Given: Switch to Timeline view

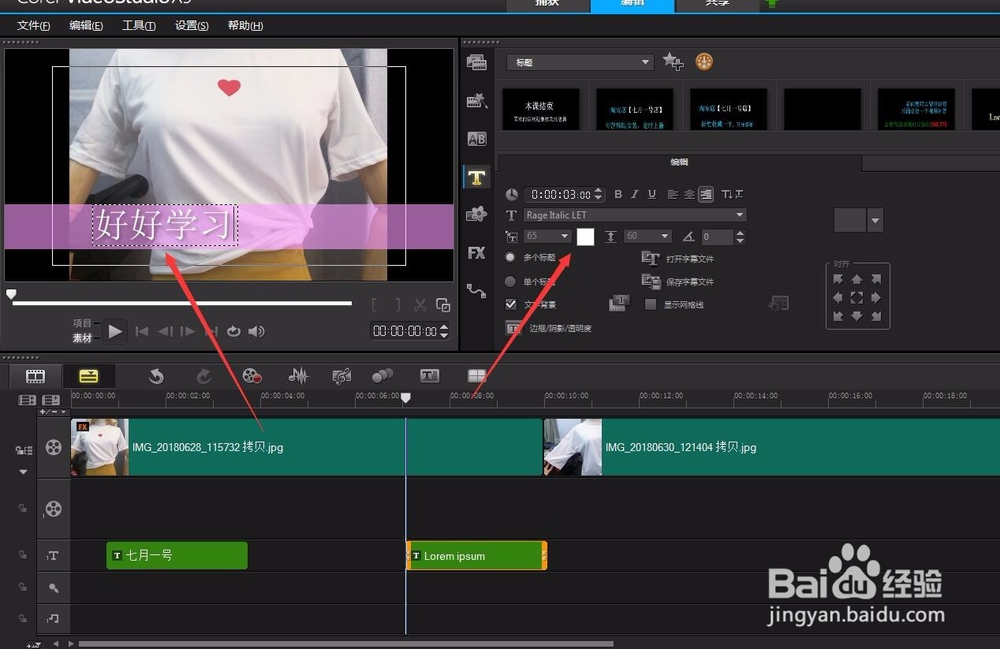Looking at the screenshot, I should point(89,376).
